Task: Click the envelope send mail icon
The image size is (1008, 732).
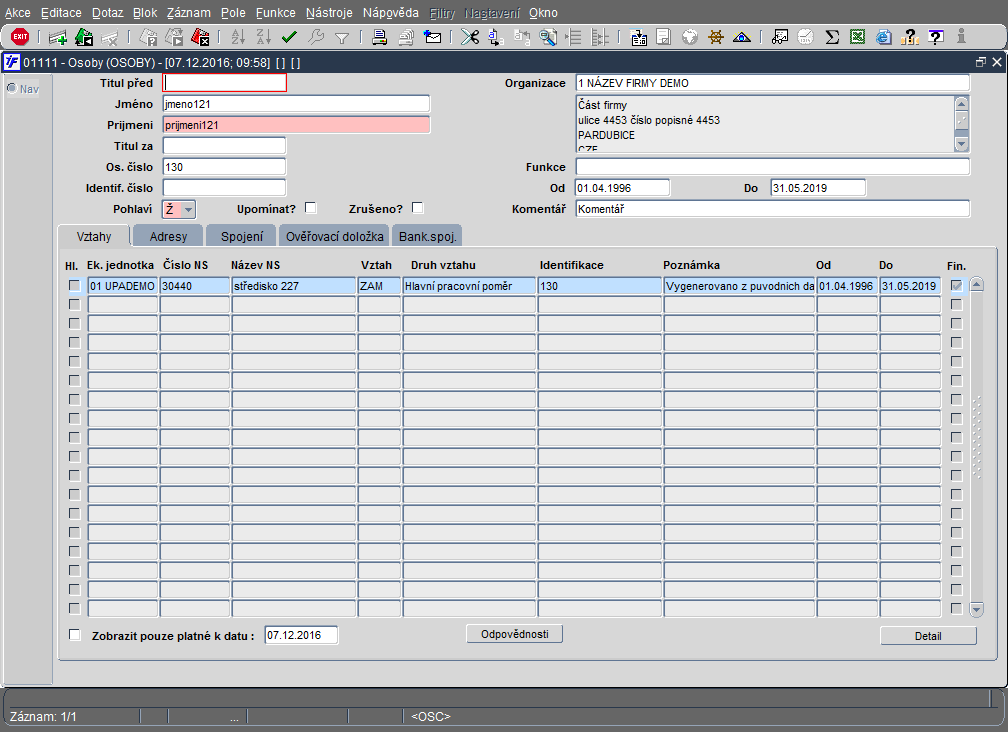Action: pos(433,37)
